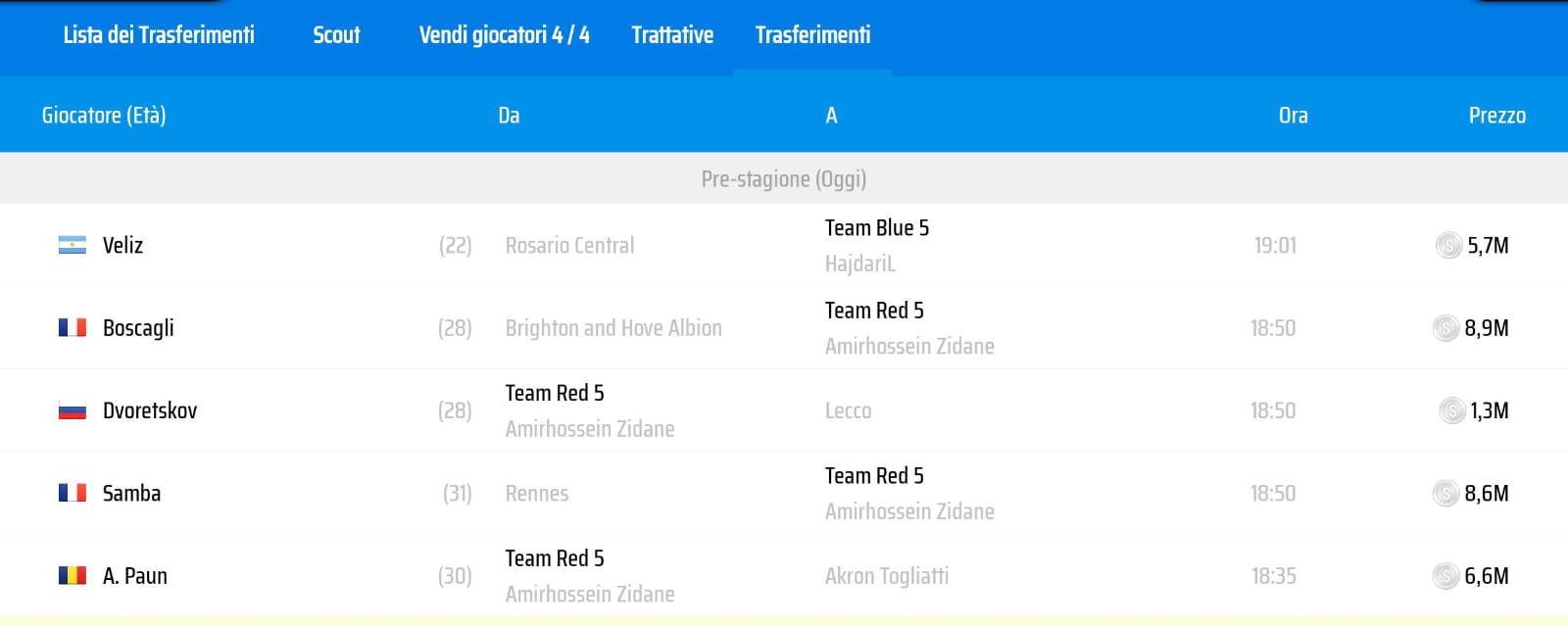Open Akron Togliatti club page
Viewport: 1568px width, 626px height.
pyautogui.click(x=886, y=576)
